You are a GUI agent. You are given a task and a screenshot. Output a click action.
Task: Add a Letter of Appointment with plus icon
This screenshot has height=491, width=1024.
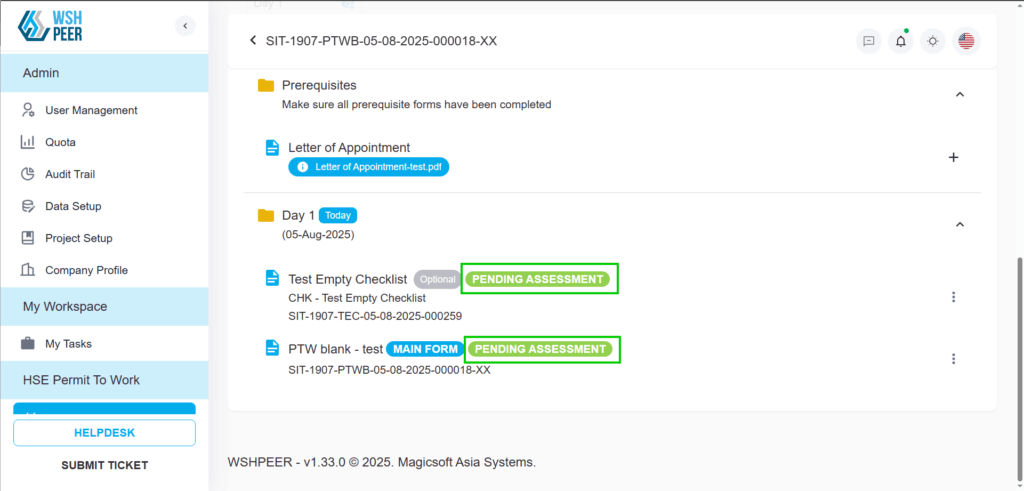click(953, 157)
